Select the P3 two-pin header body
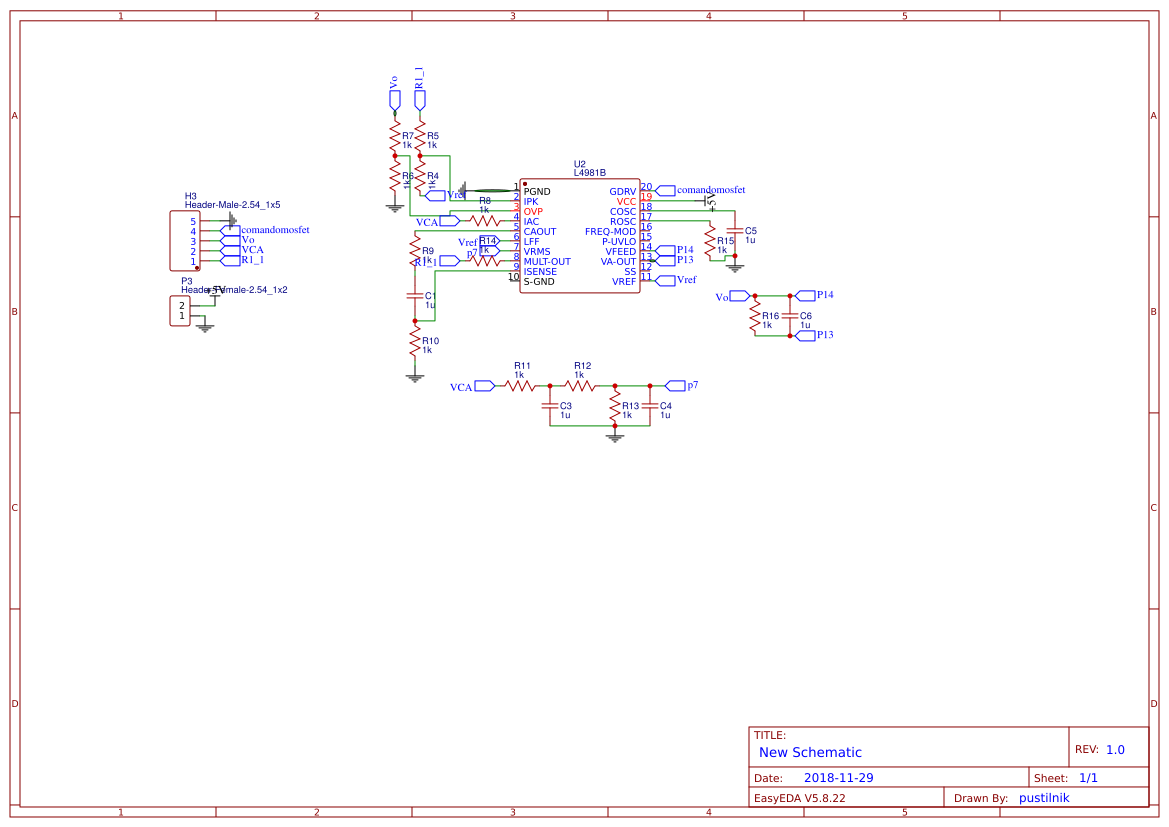Viewport: 1169px width, 827px height. coord(180,311)
